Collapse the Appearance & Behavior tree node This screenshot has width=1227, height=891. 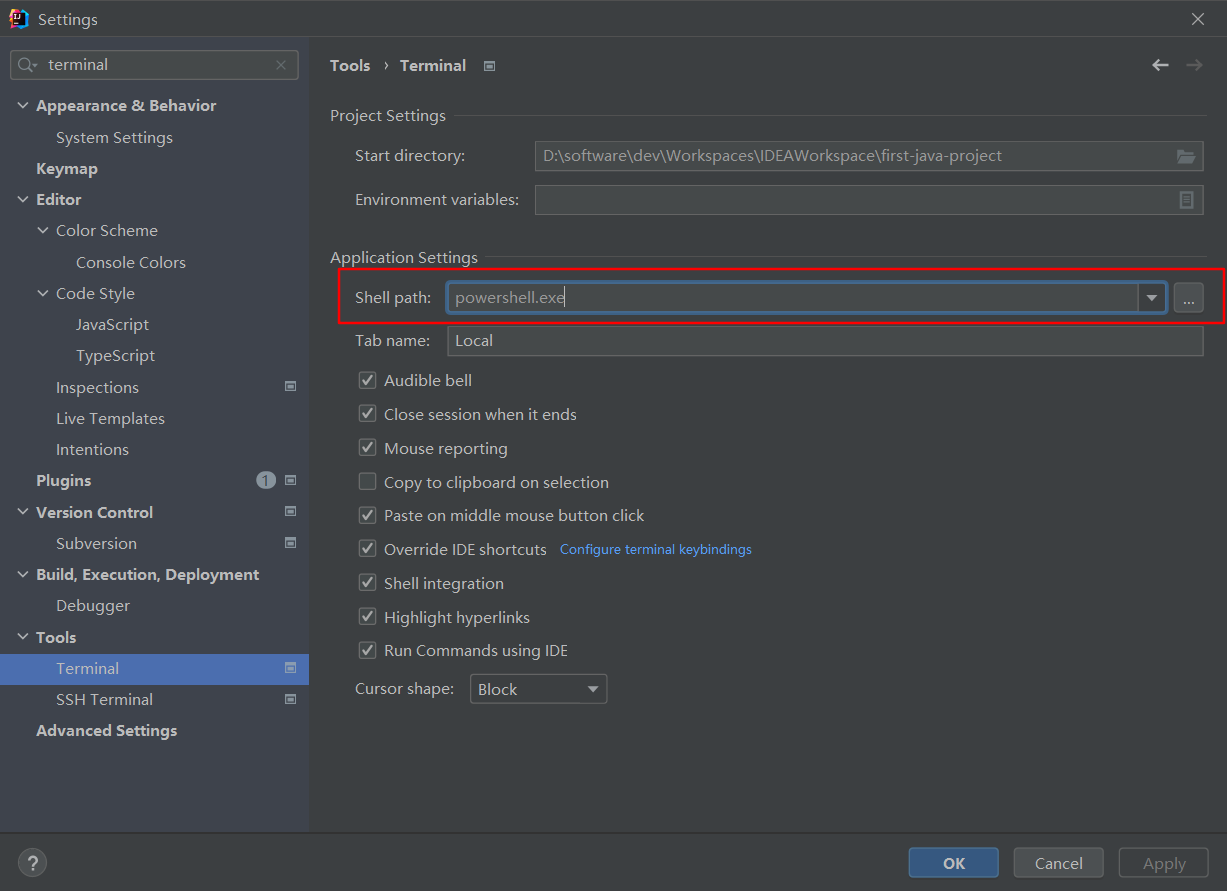23,106
